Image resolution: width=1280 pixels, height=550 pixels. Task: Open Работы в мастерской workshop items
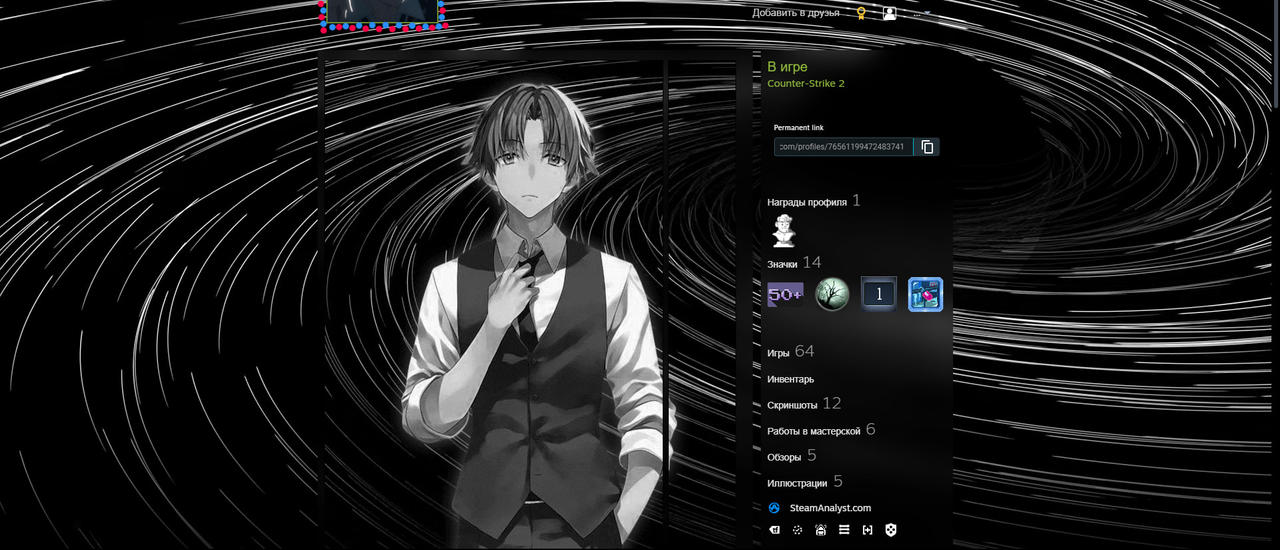pyautogui.click(x=814, y=431)
